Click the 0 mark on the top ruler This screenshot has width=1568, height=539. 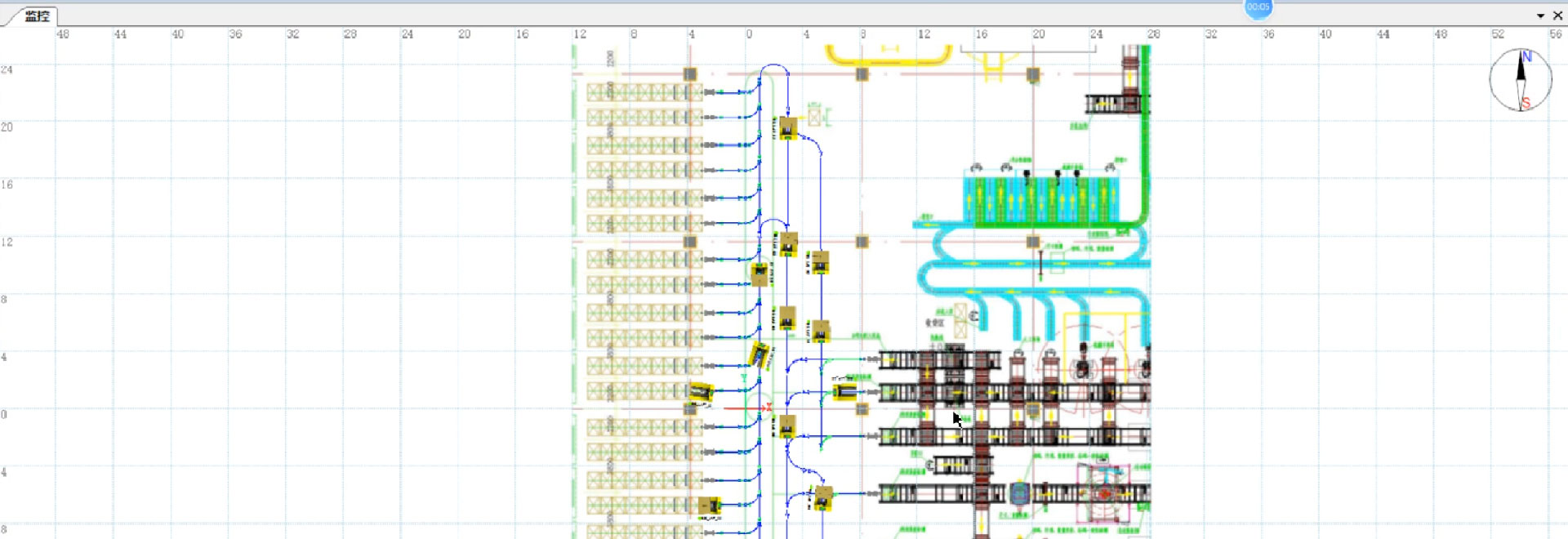point(749,34)
